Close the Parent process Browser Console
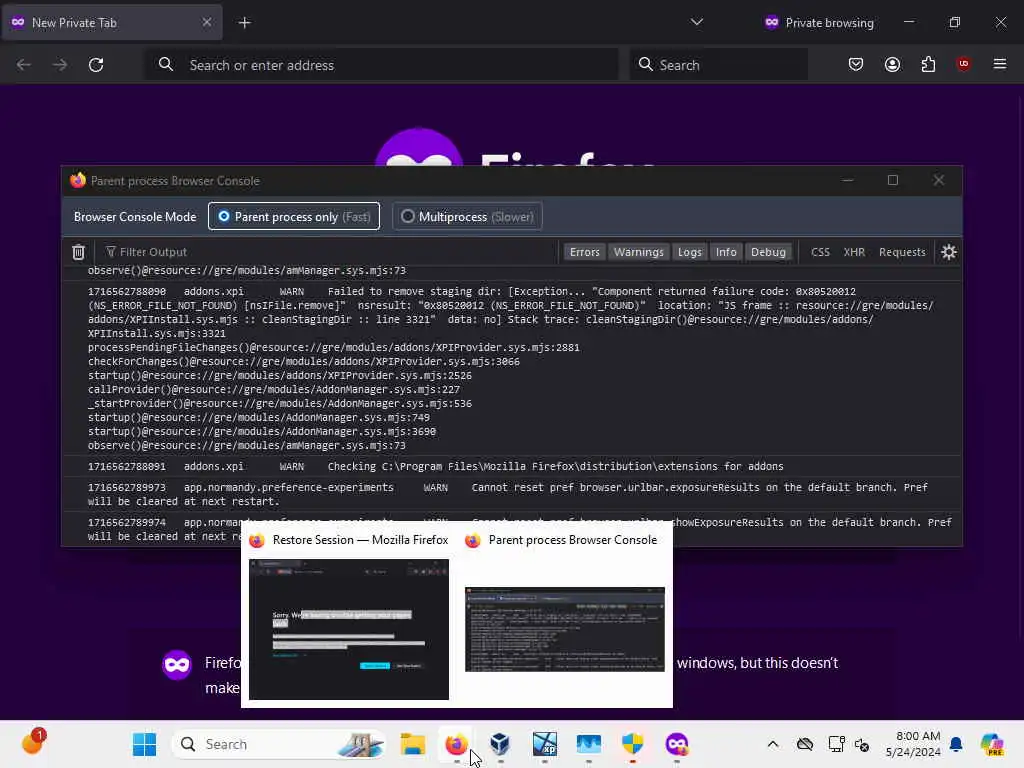The image size is (1024, 768). [x=938, y=180]
